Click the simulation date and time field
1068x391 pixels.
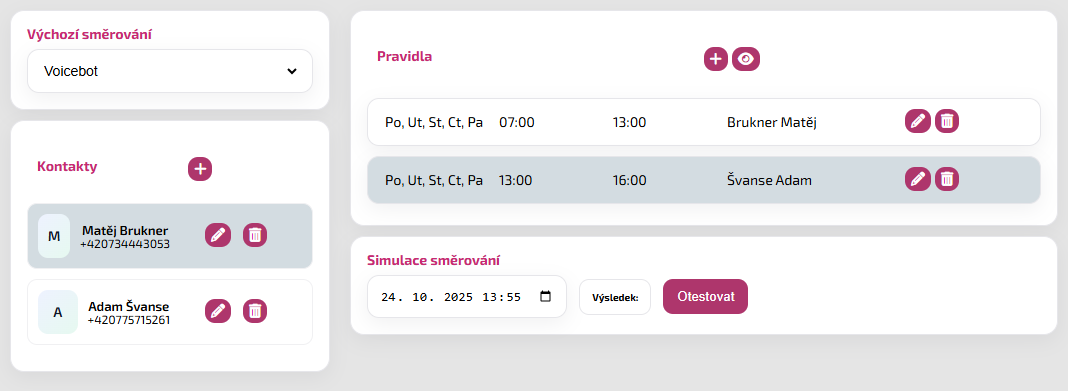point(467,296)
